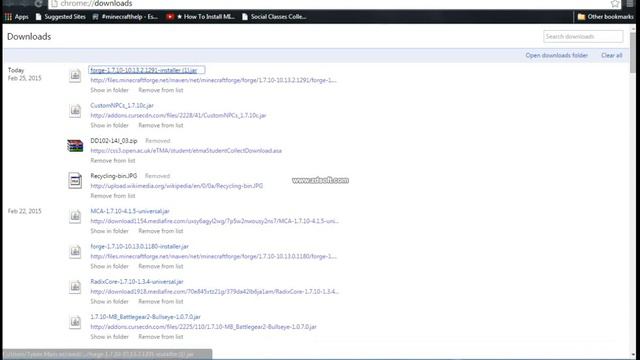Open Social Classes bookmark
This screenshot has width=640, height=360.
[274, 17]
